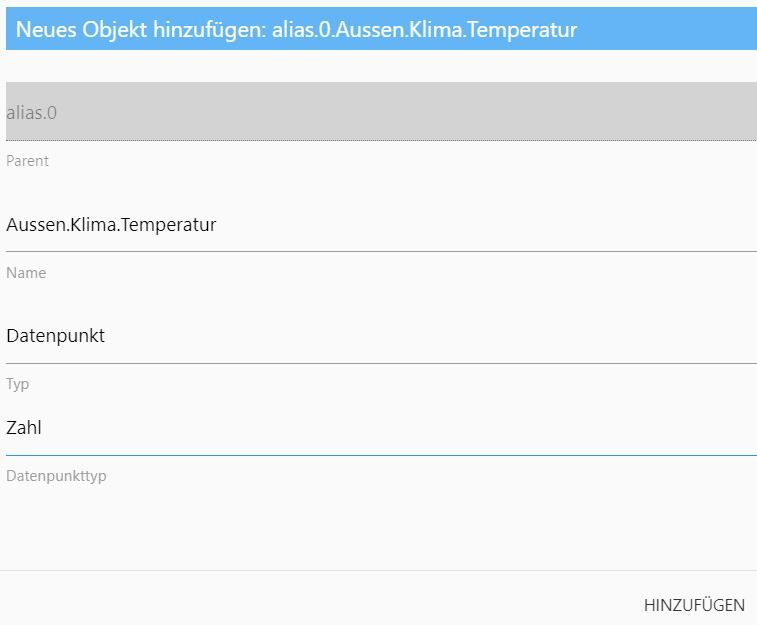Click the greyed-out alias.0 Parent field

pos(380,112)
